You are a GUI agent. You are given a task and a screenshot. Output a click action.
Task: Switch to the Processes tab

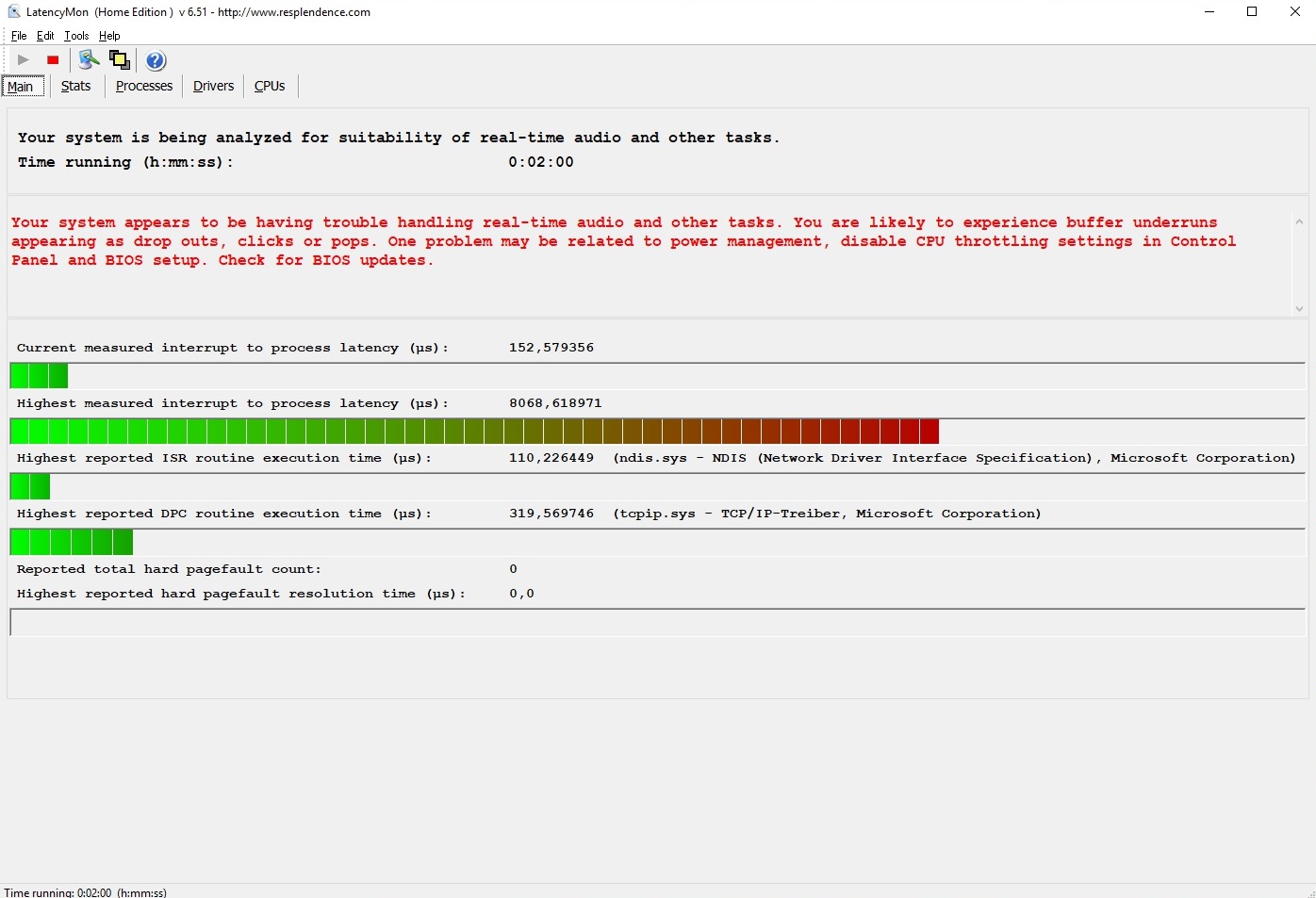click(x=144, y=86)
